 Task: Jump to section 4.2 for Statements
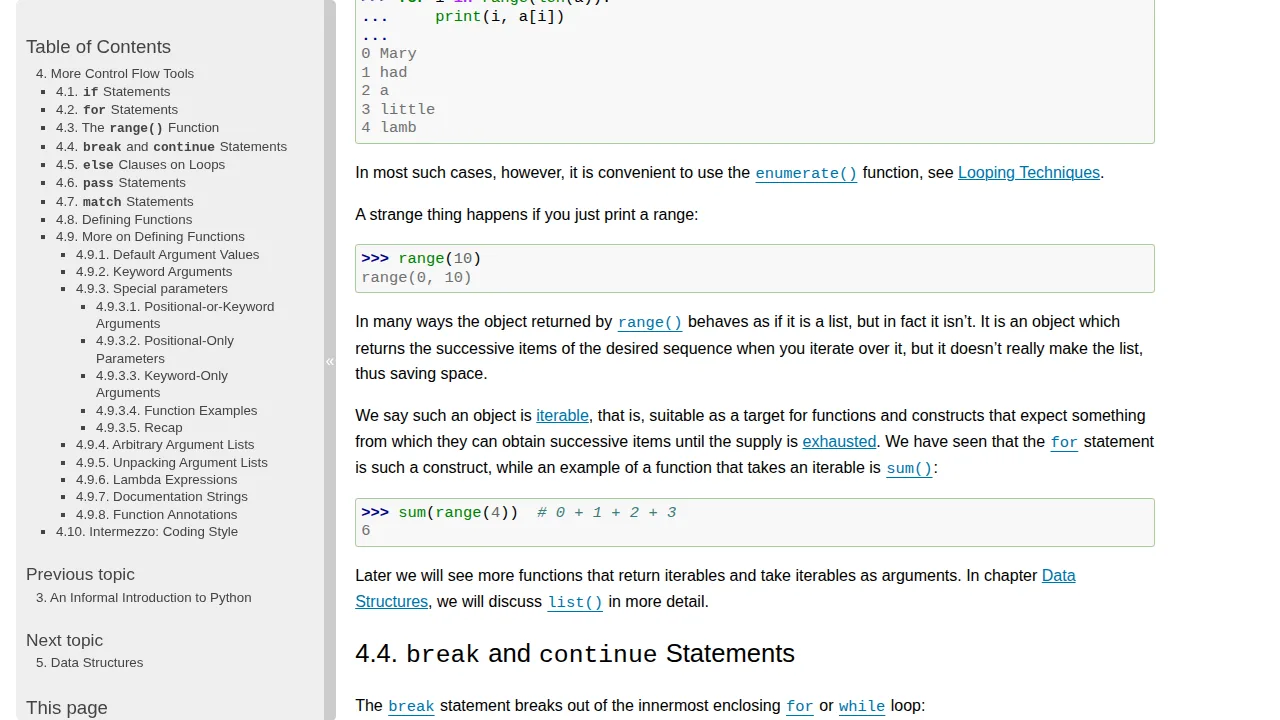(117, 110)
